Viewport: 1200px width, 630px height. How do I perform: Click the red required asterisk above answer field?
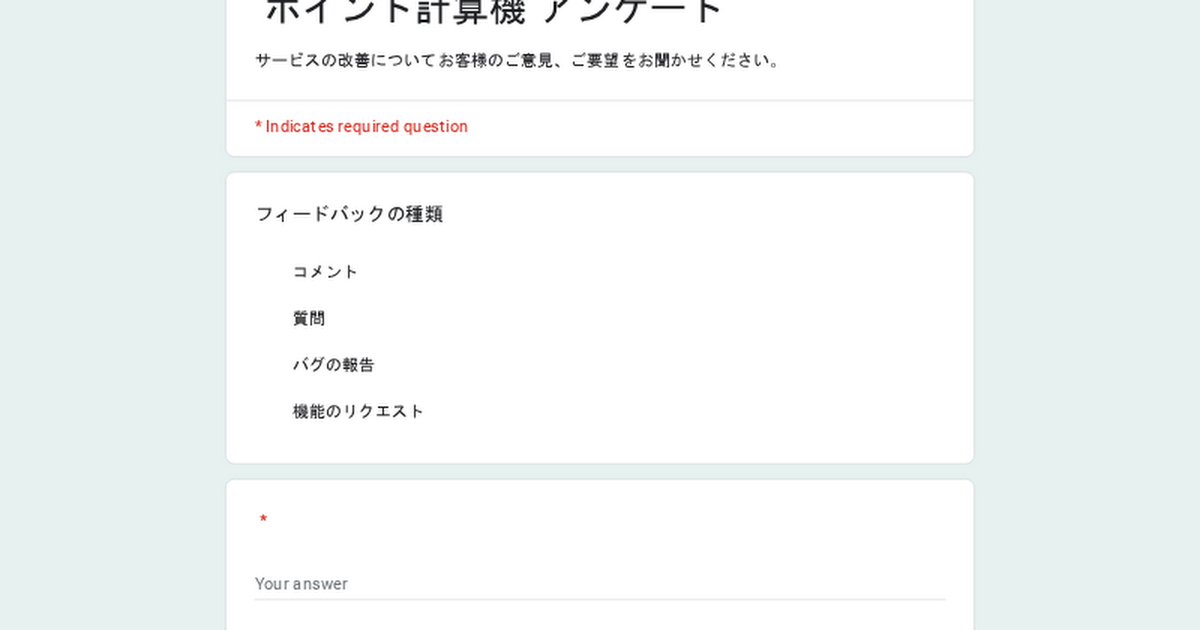[263, 520]
